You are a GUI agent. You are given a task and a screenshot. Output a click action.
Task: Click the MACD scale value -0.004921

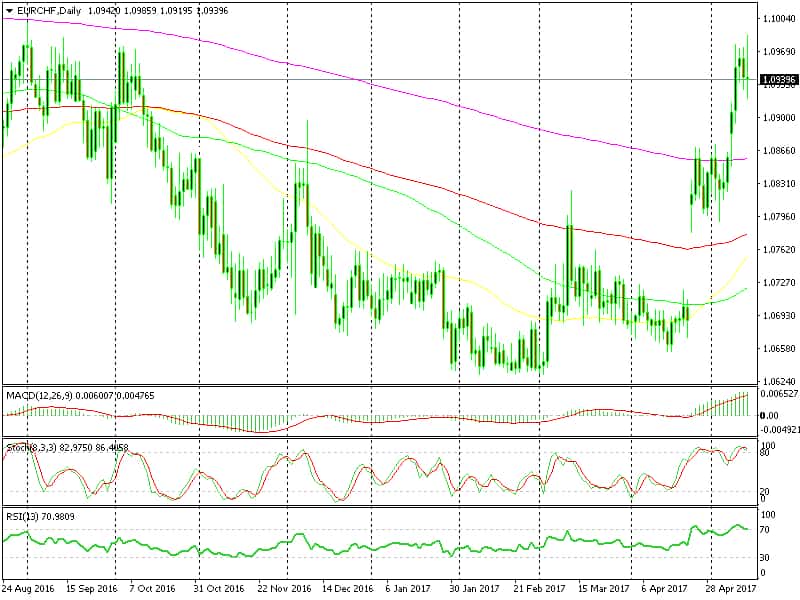coord(779,430)
